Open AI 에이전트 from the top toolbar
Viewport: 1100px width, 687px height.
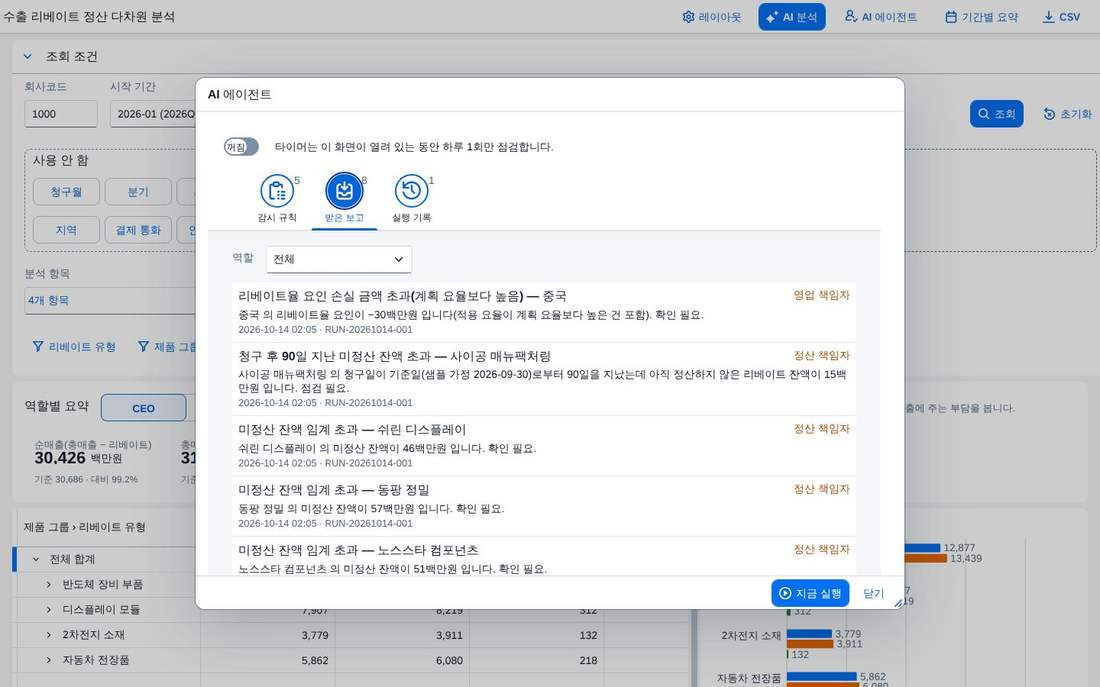click(880, 17)
